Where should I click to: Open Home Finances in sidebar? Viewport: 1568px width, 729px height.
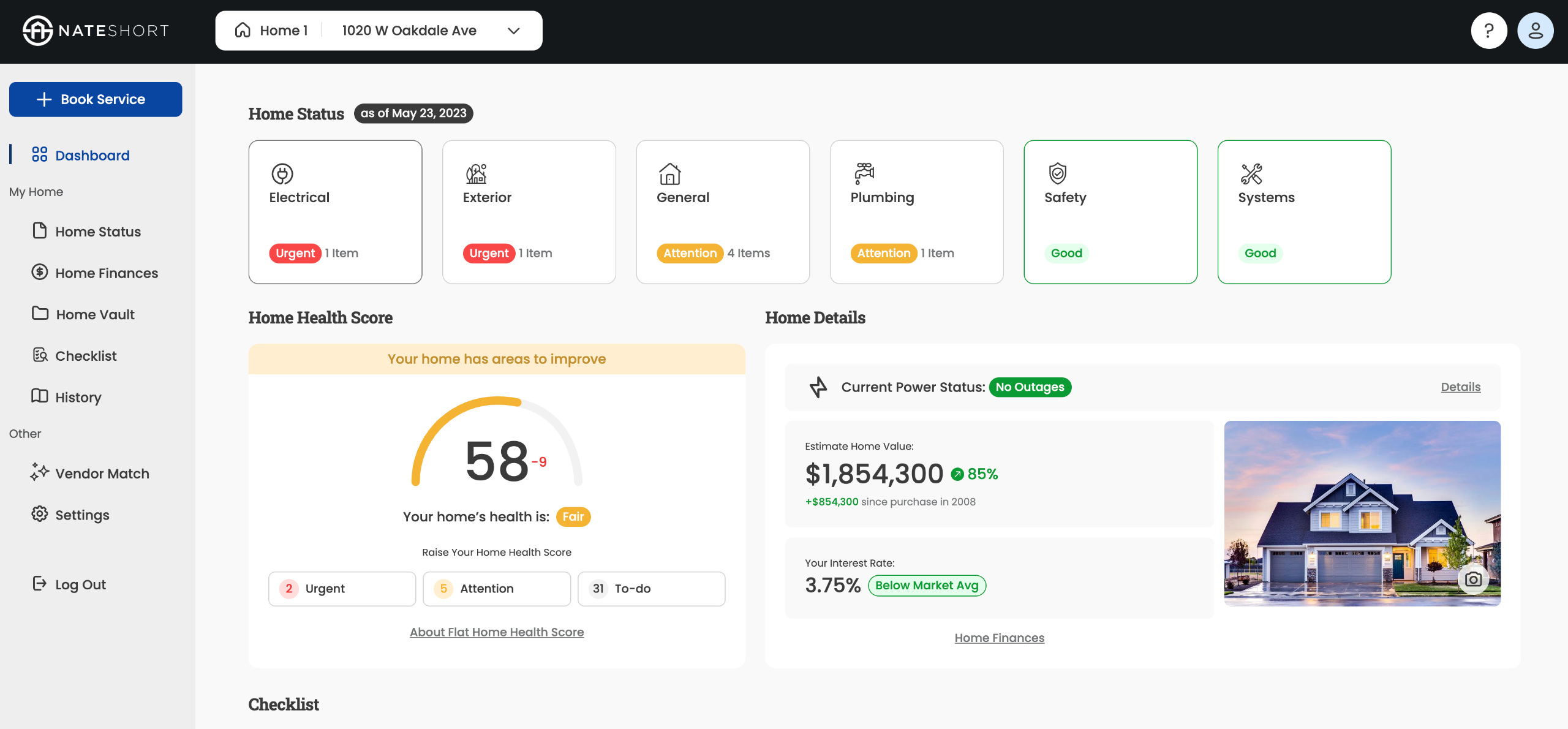point(106,273)
